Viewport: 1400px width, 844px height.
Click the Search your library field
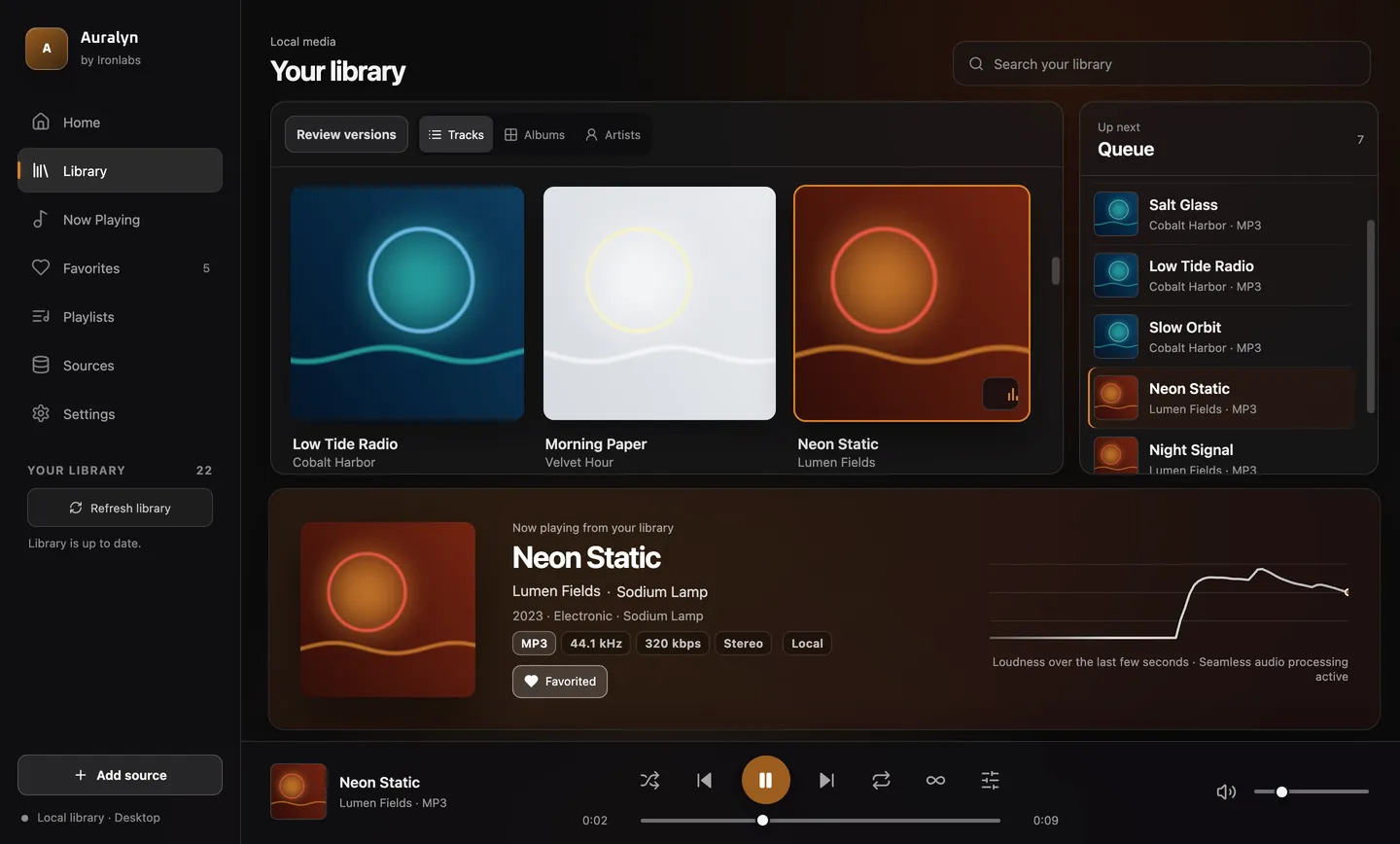[1162, 63]
